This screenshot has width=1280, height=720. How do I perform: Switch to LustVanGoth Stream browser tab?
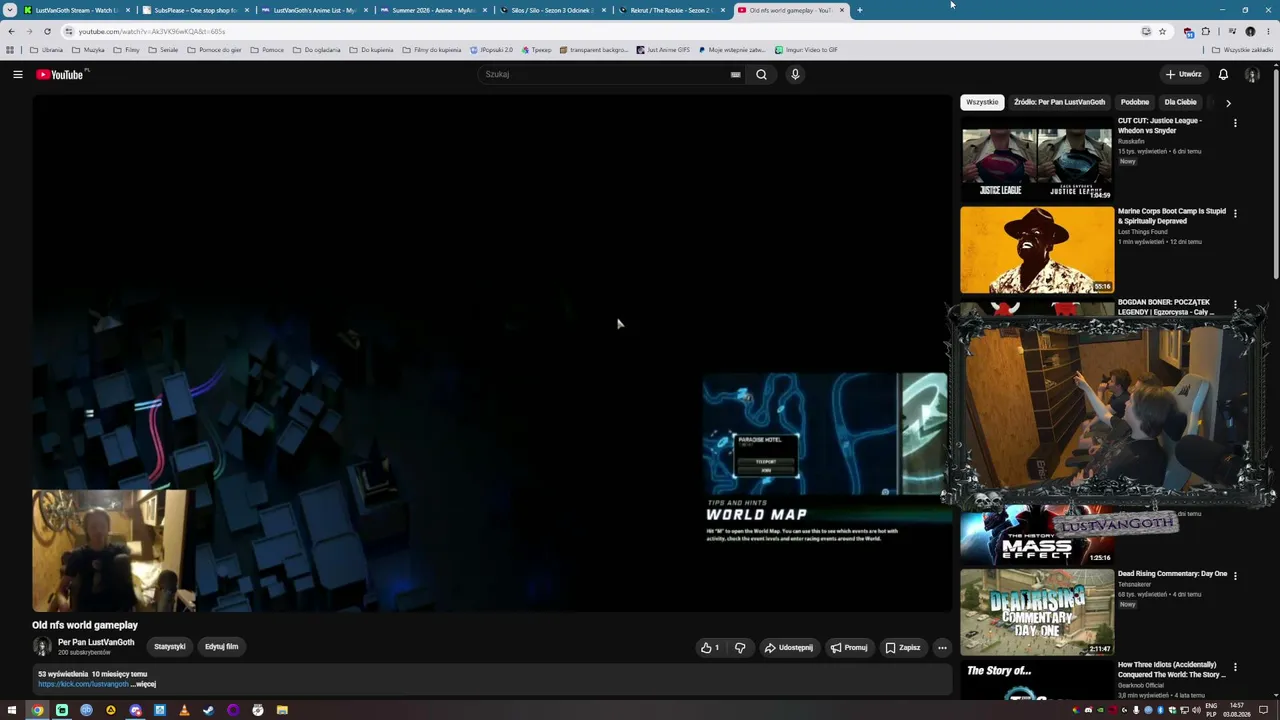pos(77,10)
